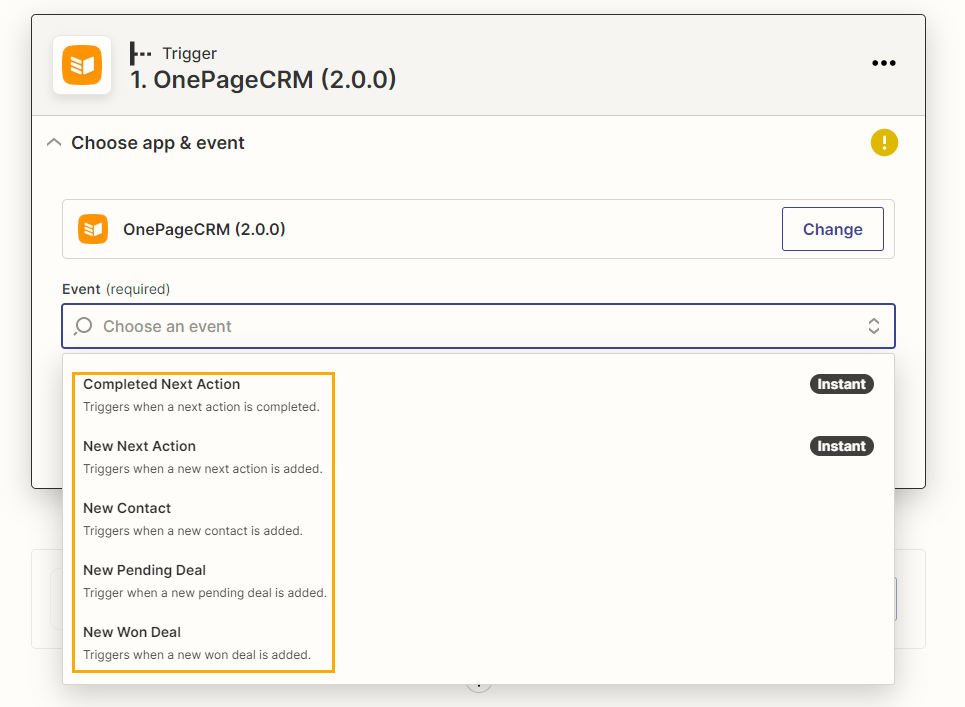Click the yellow warning exclamation icon
965x707 pixels.
coord(884,143)
